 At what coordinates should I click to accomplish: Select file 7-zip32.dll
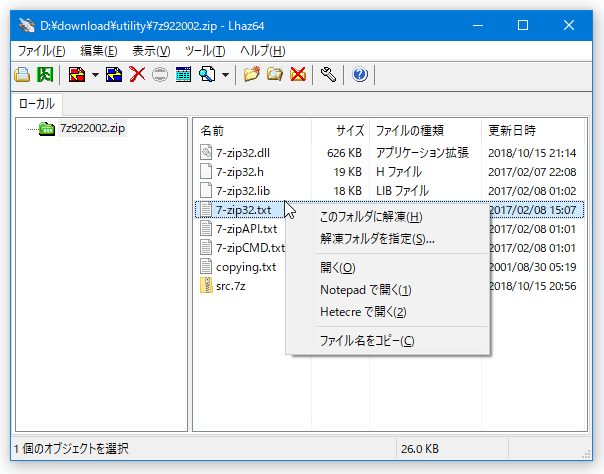pyautogui.click(x=243, y=153)
